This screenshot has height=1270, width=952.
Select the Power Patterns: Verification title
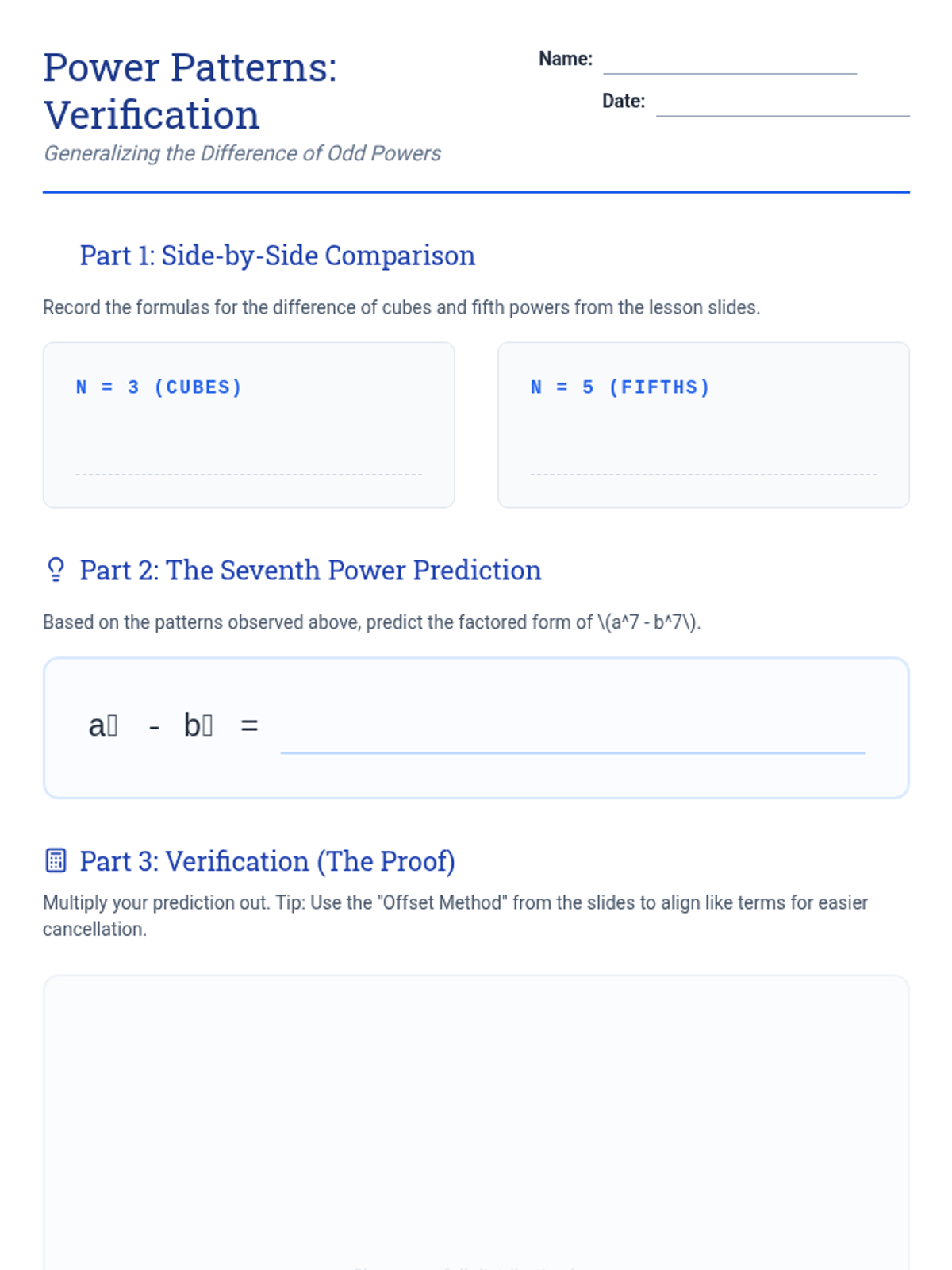(190, 90)
